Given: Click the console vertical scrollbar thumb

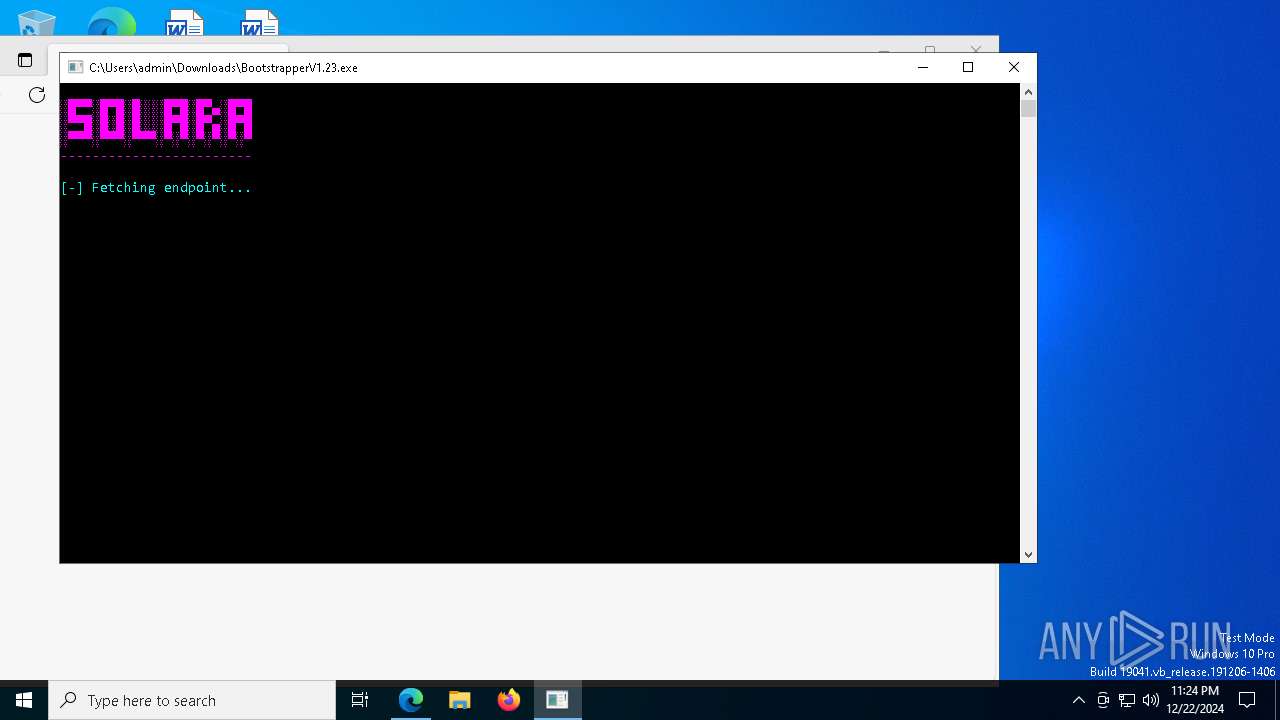Looking at the screenshot, I should (x=1028, y=109).
